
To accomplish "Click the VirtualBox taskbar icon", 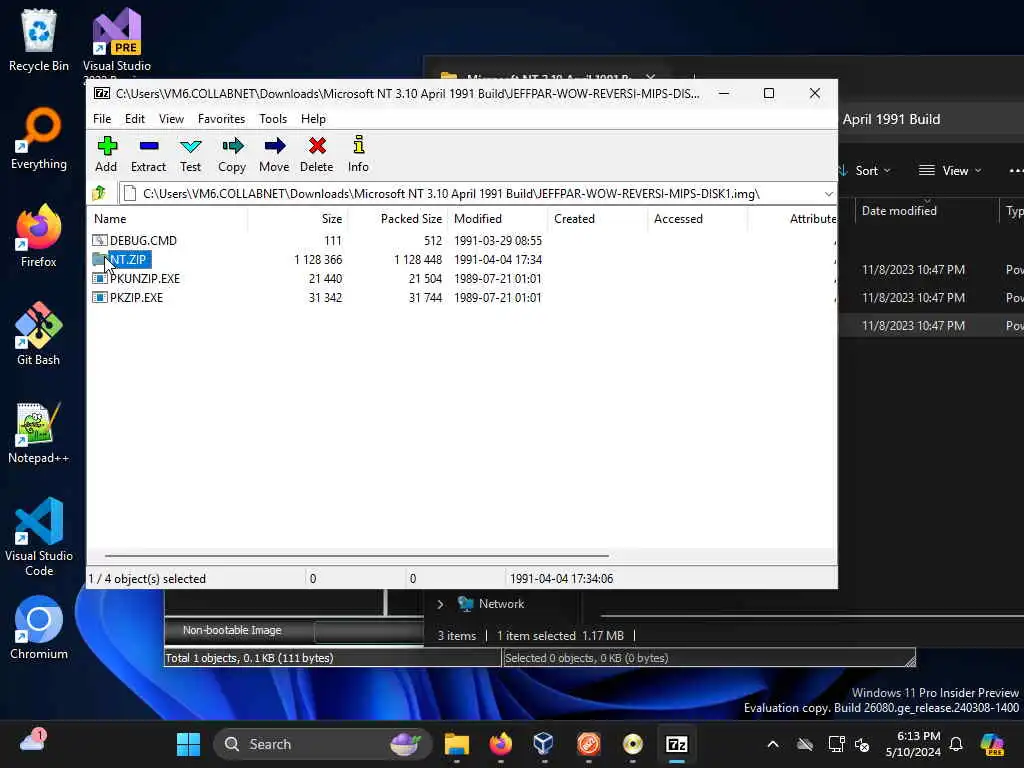I will click(544, 744).
